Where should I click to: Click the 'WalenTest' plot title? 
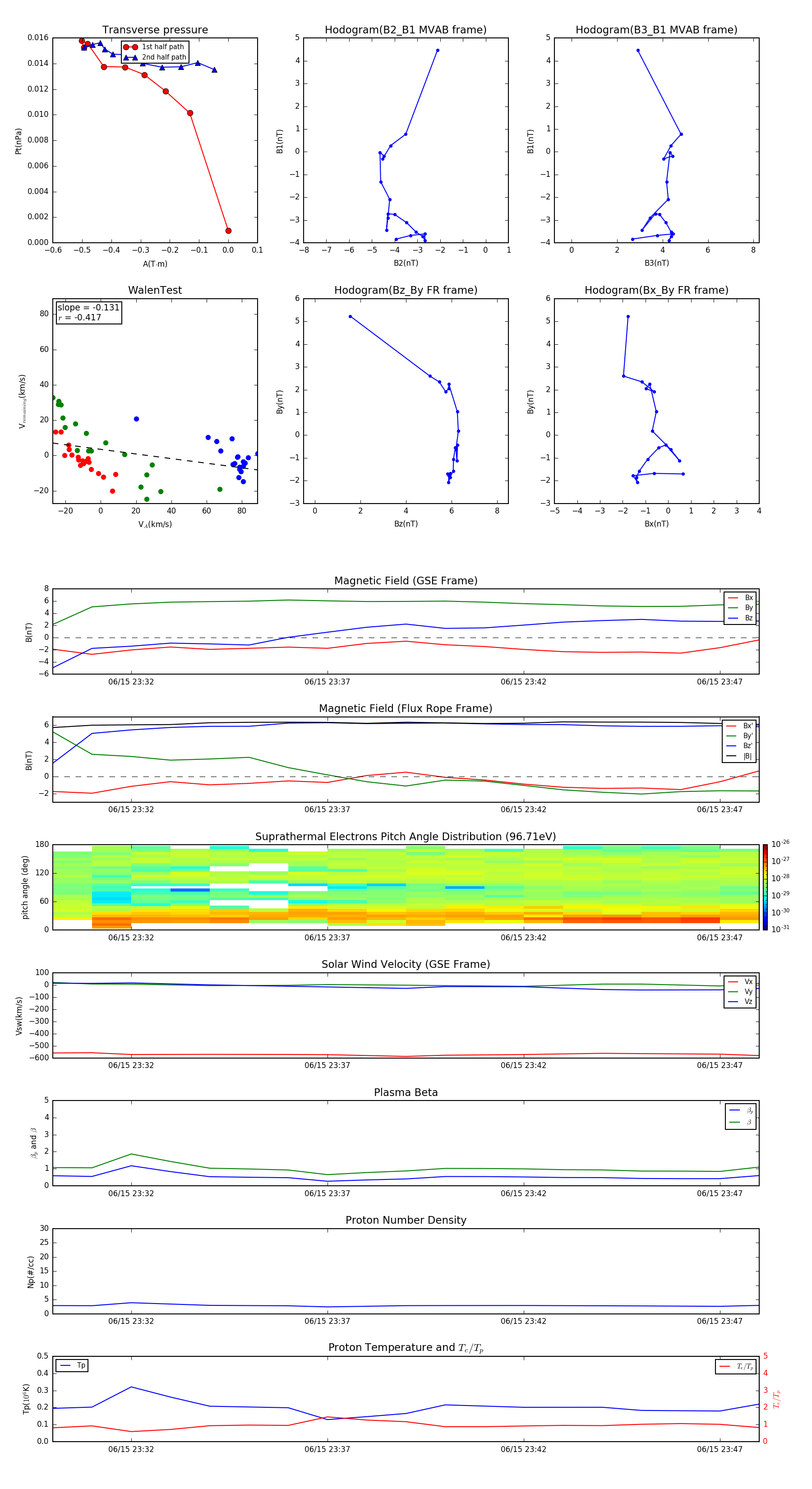coord(155,290)
